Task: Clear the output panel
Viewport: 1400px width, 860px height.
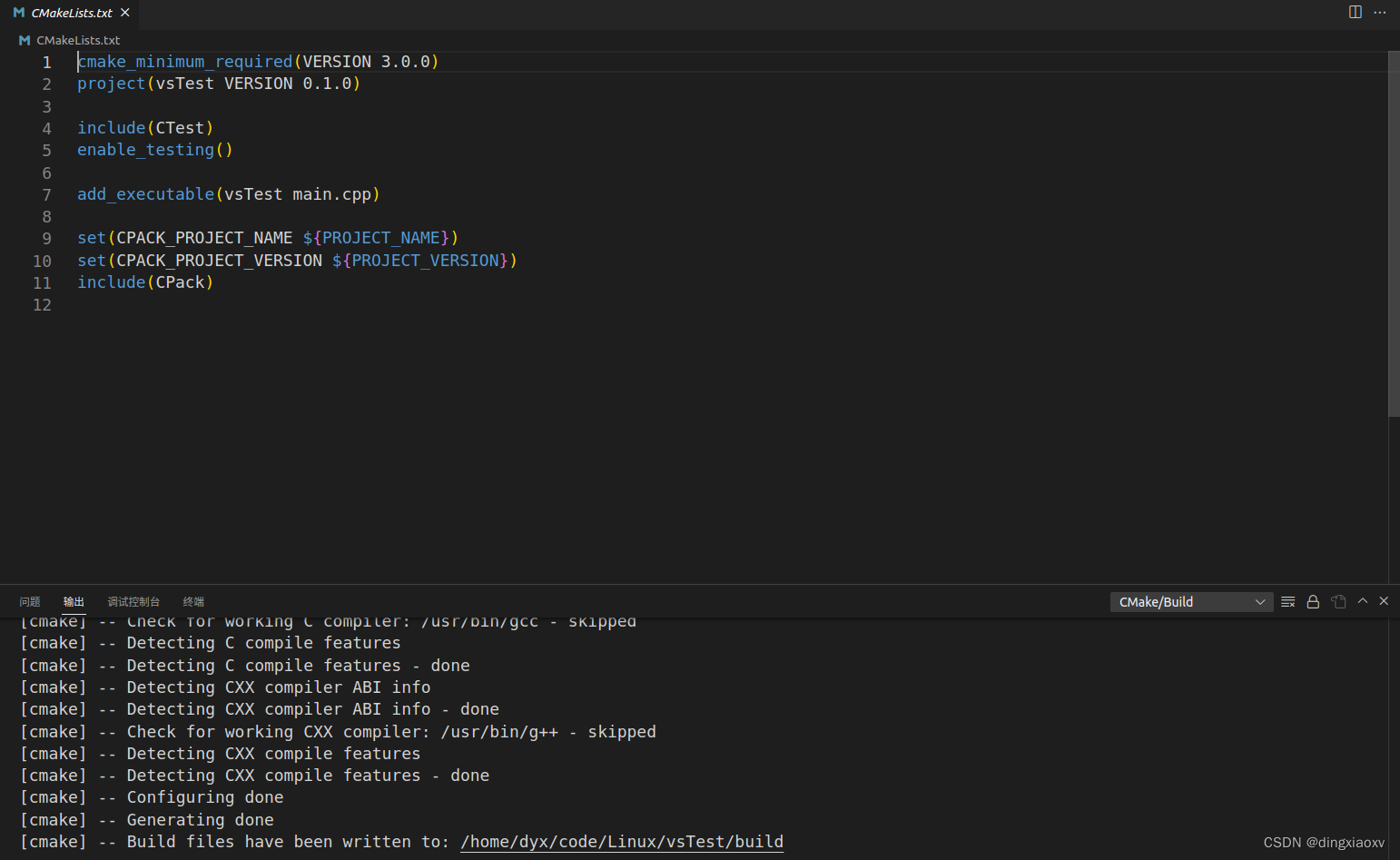Action: click(1287, 601)
